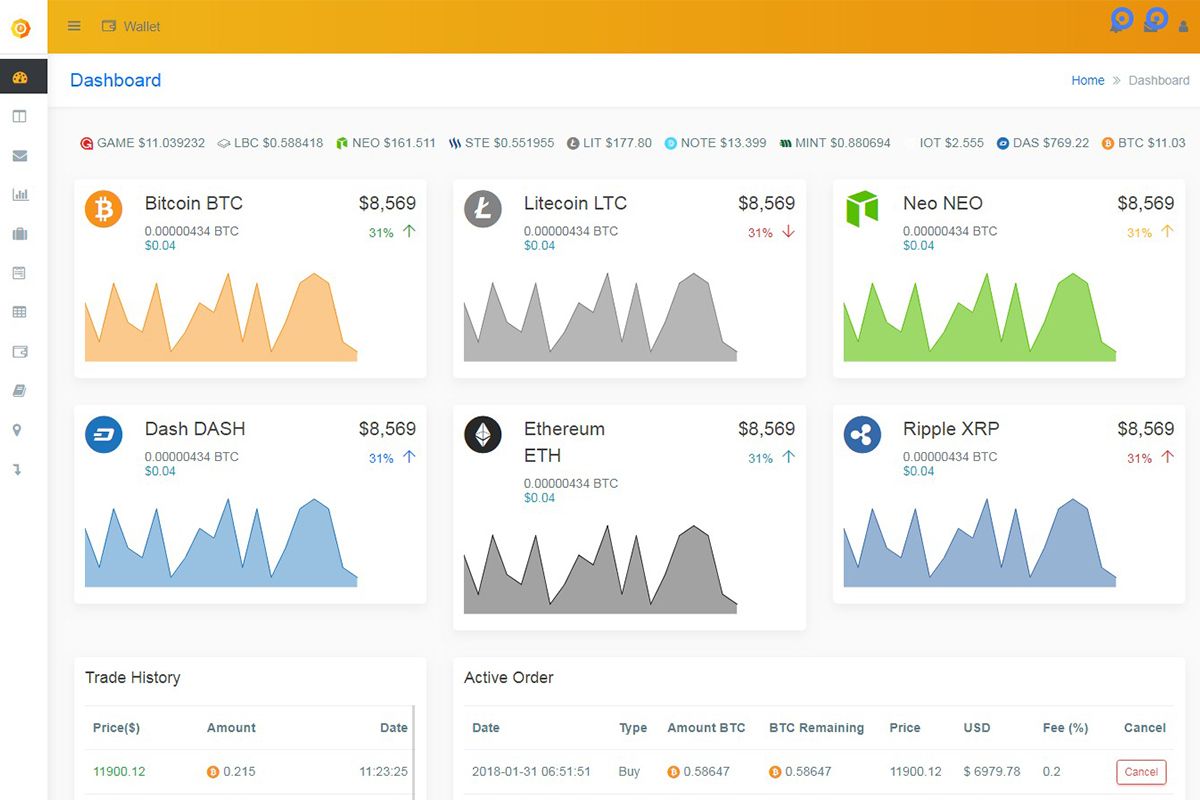Viewport: 1200px width, 800px height.
Task: Click STE $0.551955 in the ticker
Action: pyautogui.click(x=501, y=143)
